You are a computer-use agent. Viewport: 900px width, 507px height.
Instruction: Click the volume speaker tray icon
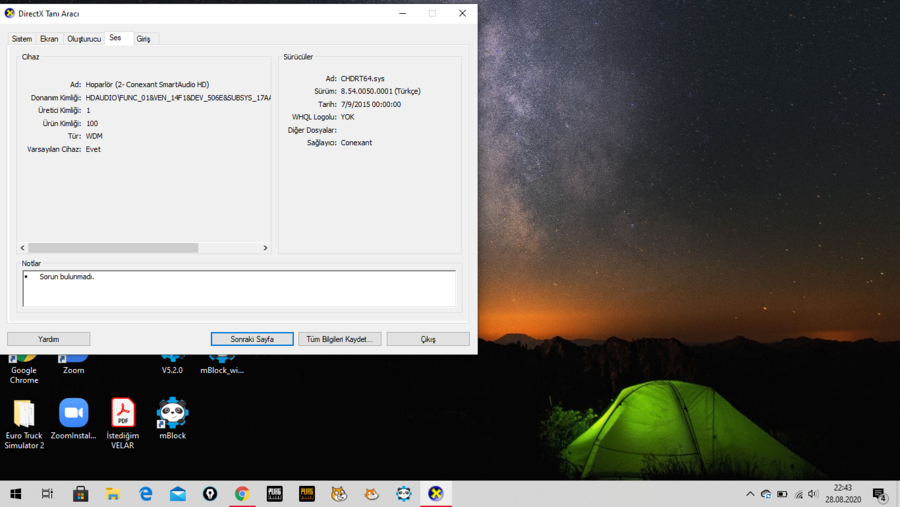coord(813,494)
